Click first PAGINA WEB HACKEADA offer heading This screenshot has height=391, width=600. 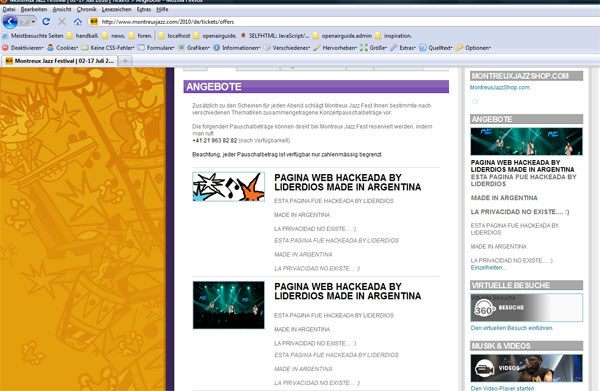tap(347, 182)
